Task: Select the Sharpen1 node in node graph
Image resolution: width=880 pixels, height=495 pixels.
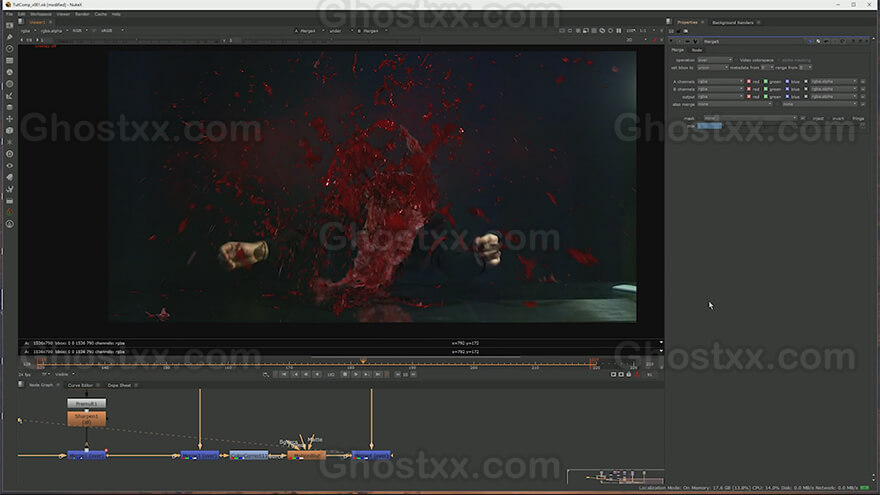Action: click(86, 419)
